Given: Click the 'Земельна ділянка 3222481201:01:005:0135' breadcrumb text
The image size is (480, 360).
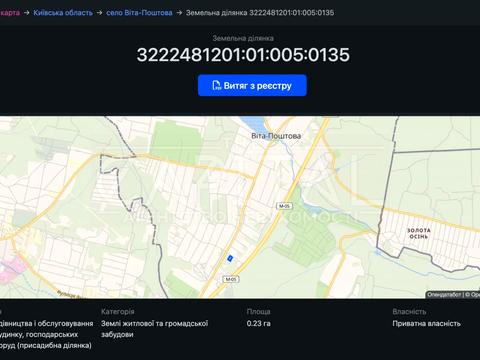Looking at the screenshot, I should 260,13.
